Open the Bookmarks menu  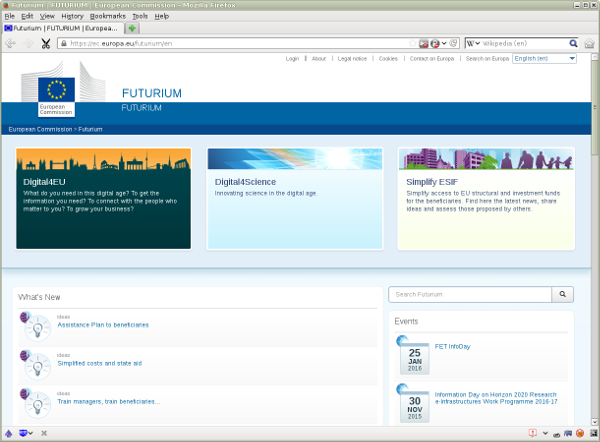point(108,16)
